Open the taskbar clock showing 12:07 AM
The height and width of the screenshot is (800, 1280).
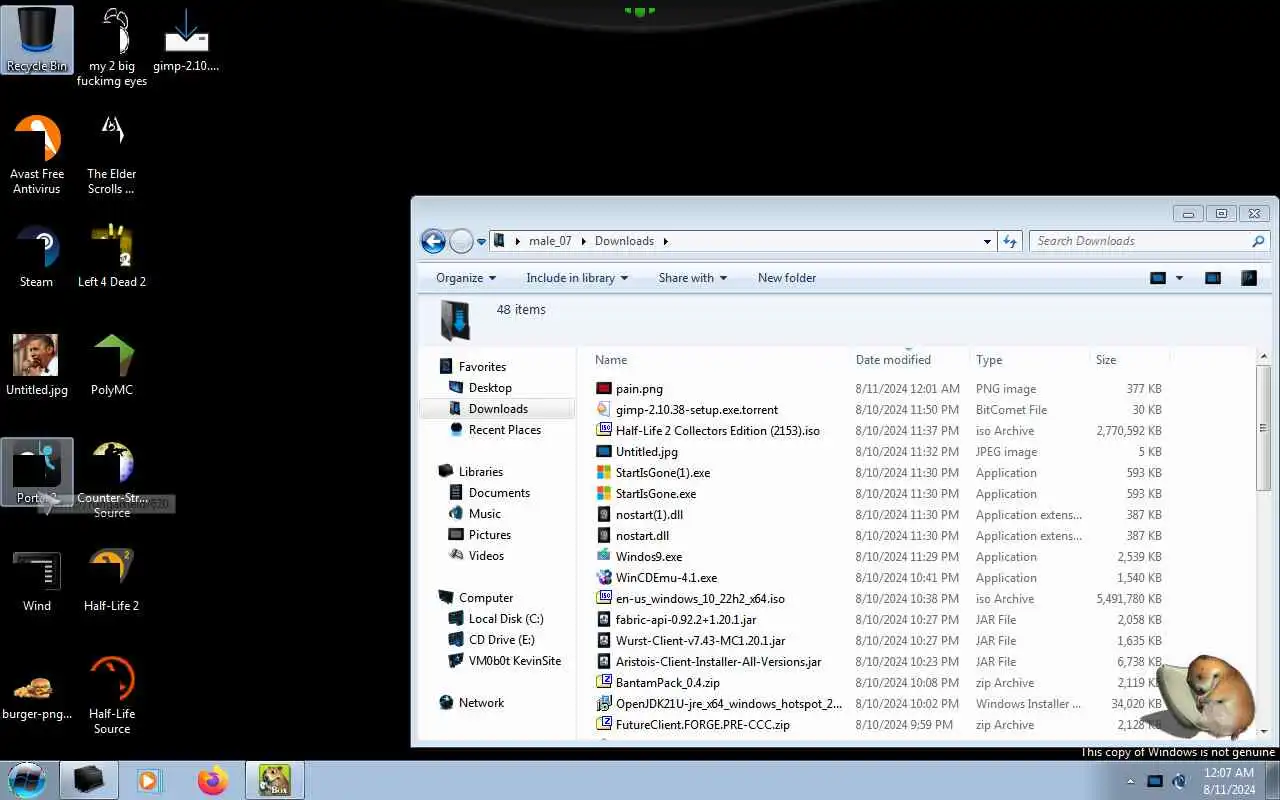click(1229, 781)
